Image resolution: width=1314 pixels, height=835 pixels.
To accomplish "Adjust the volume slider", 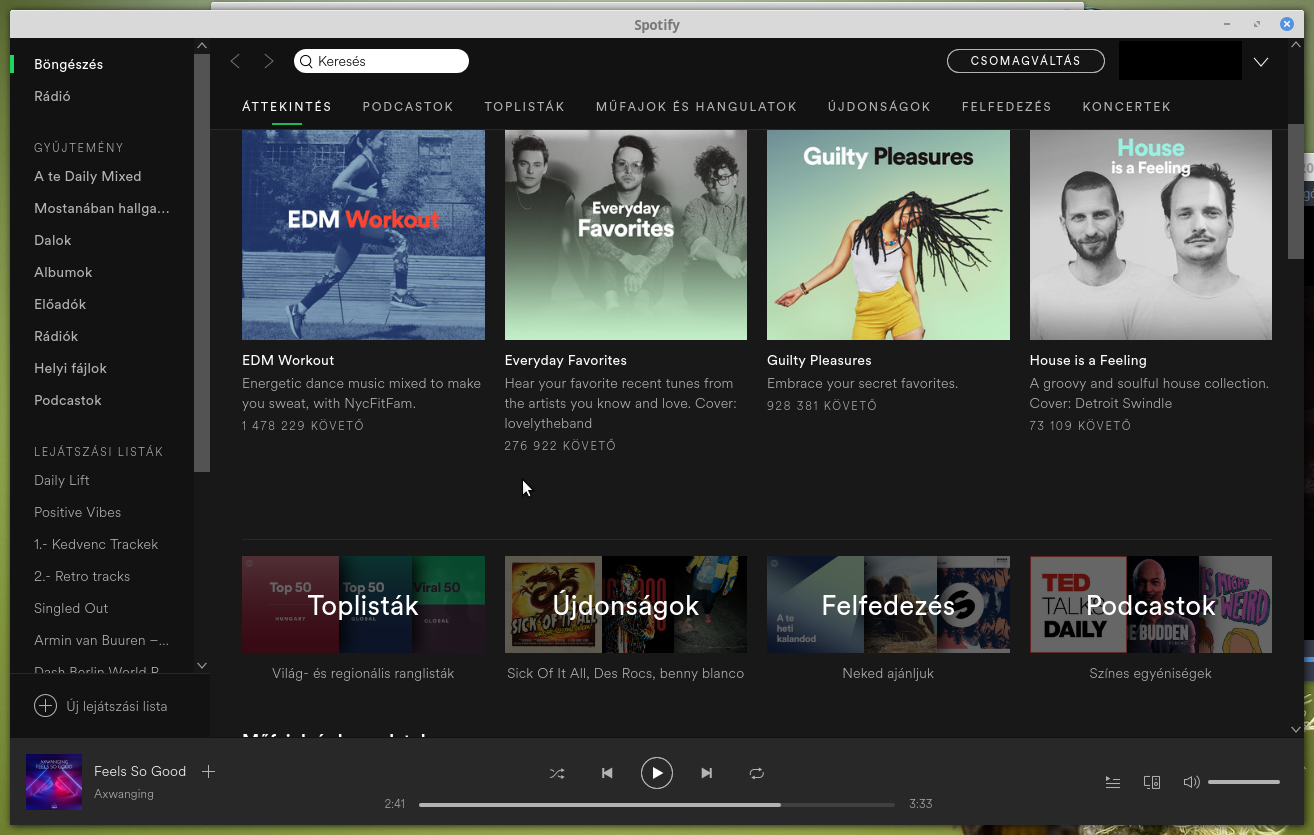I will 1244,782.
